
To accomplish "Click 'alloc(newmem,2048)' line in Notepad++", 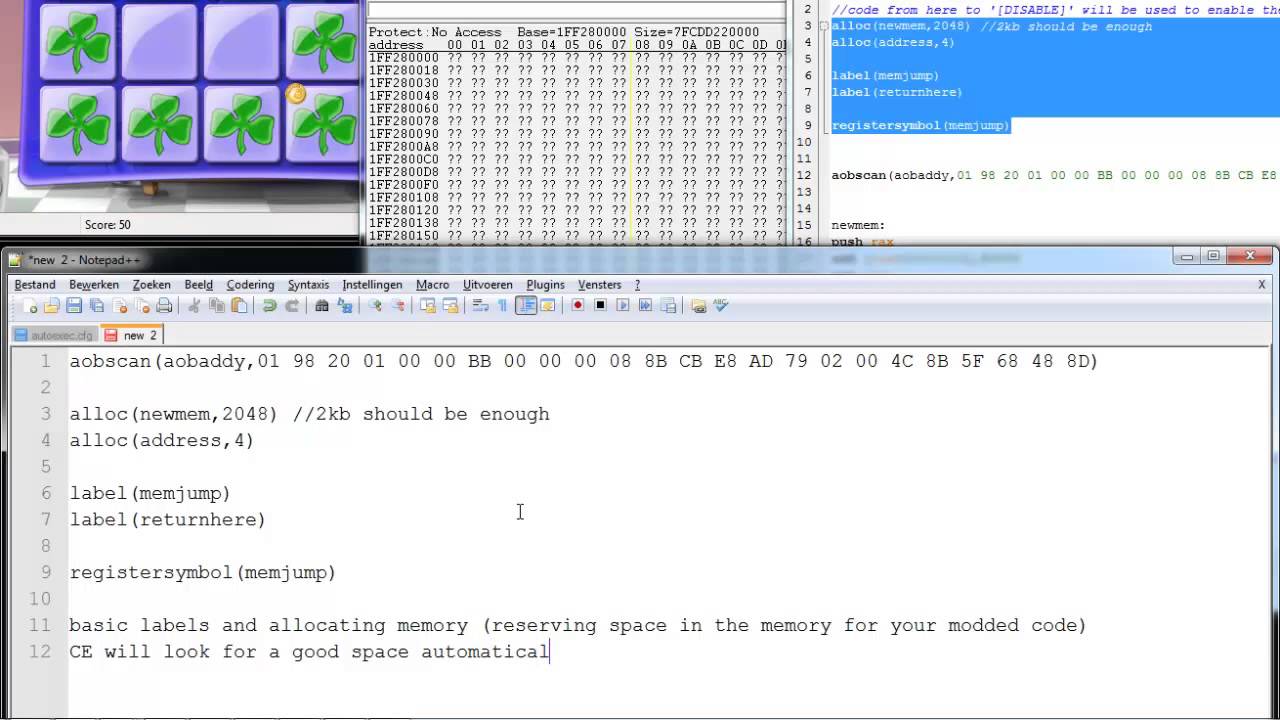I will click(x=309, y=414).
